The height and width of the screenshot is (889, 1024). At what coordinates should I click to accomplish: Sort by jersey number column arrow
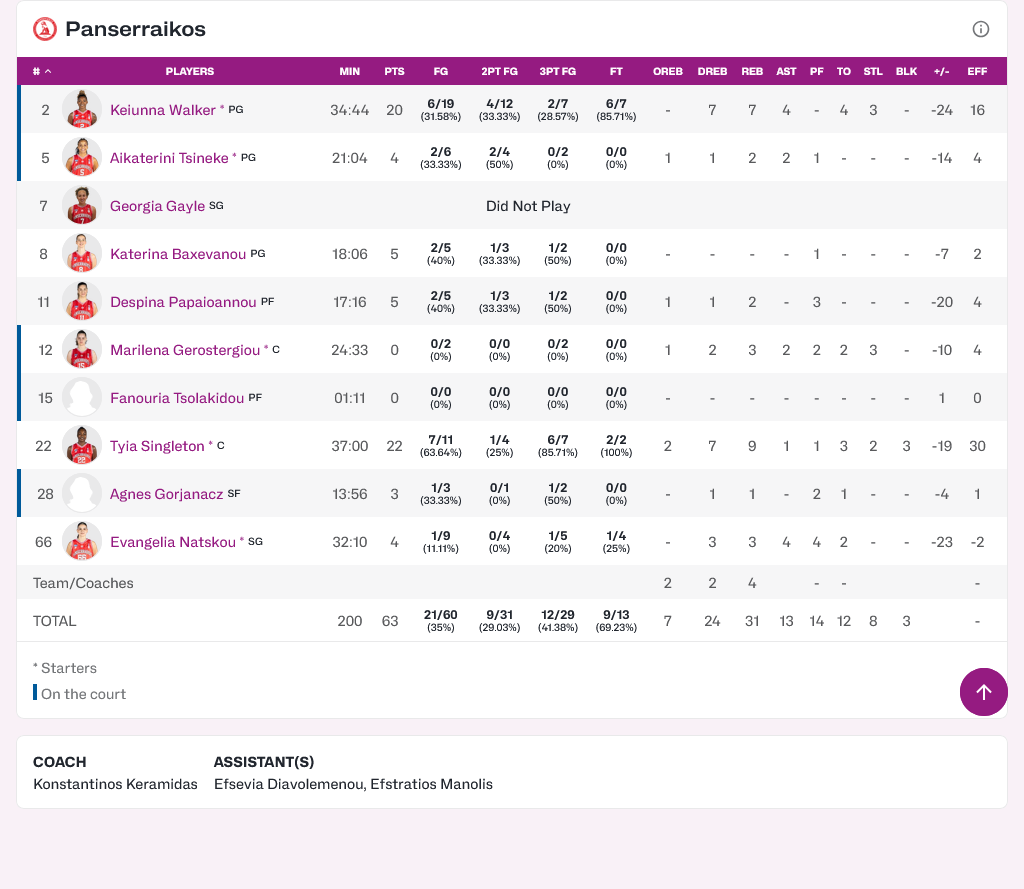coord(48,71)
